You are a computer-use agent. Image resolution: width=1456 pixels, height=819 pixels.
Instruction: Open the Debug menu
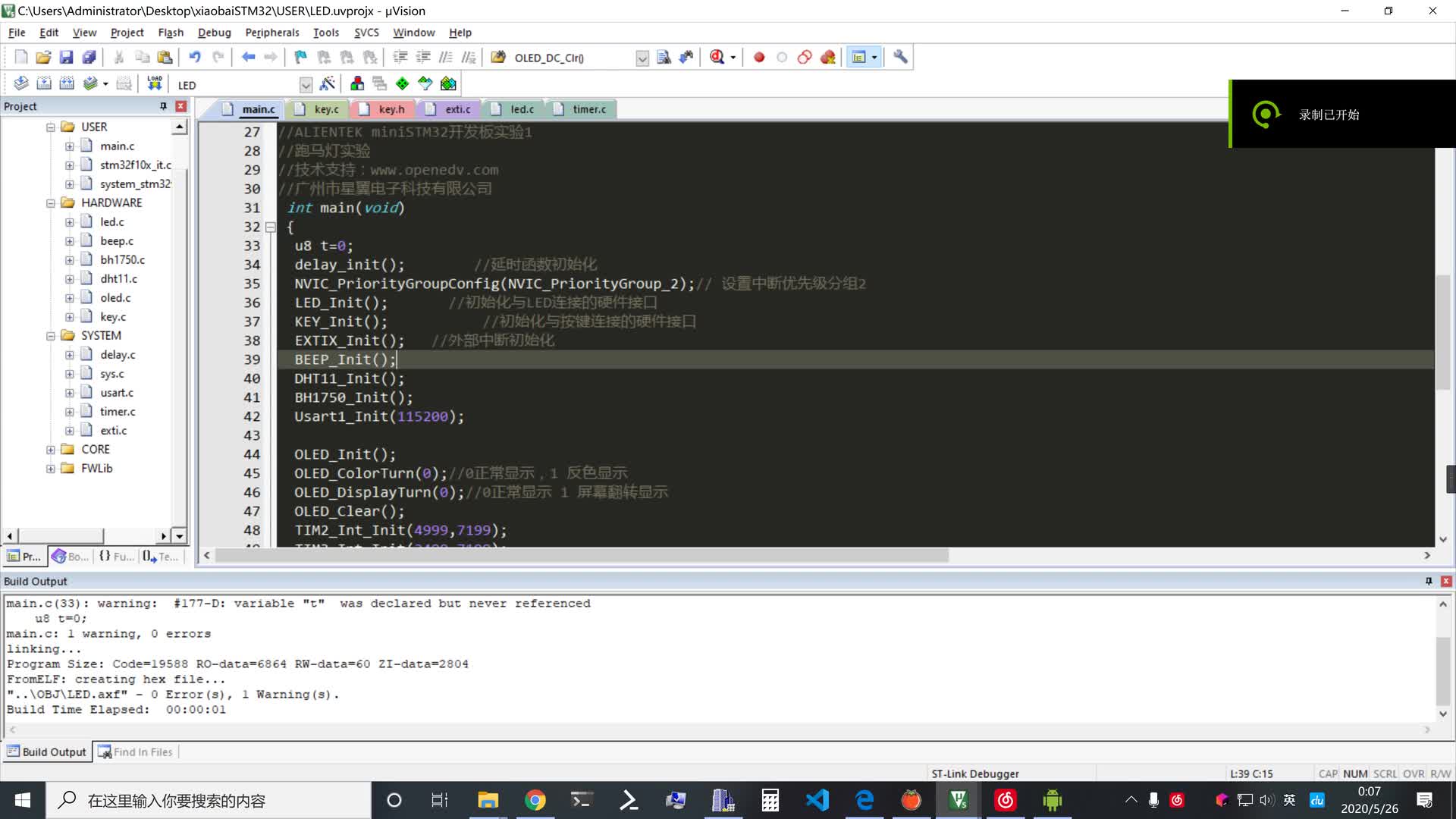pyautogui.click(x=214, y=32)
